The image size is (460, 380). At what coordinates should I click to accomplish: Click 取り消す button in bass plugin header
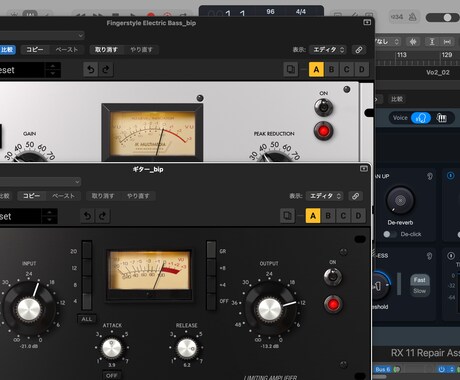[106, 50]
